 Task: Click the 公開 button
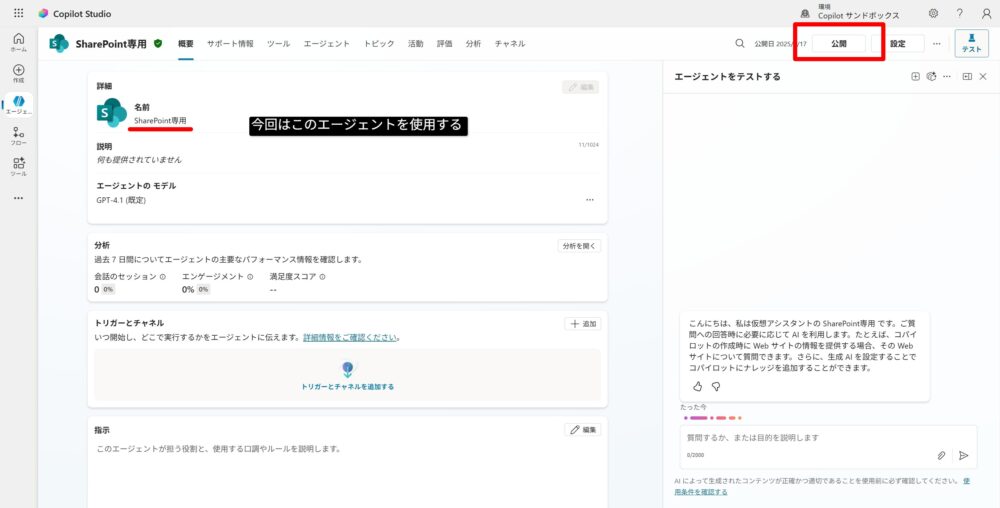pyautogui.click(x=838, y=44)
